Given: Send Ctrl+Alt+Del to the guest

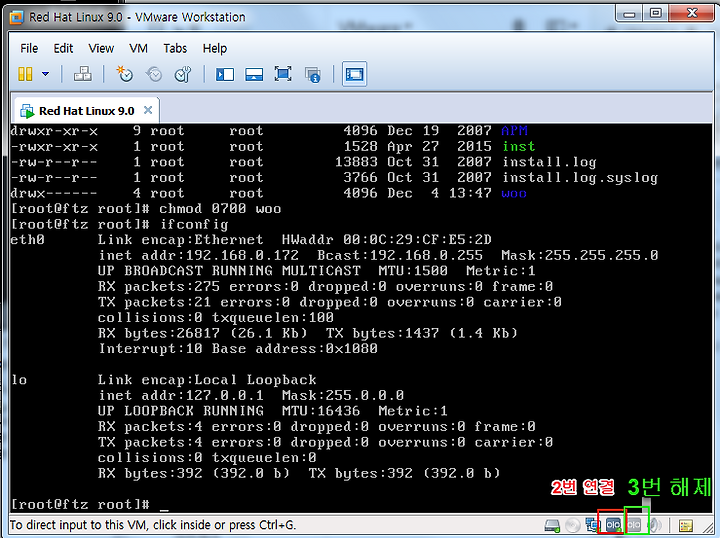Looking at the screenshot, I should pyautogui.click(x=83, y=74).
